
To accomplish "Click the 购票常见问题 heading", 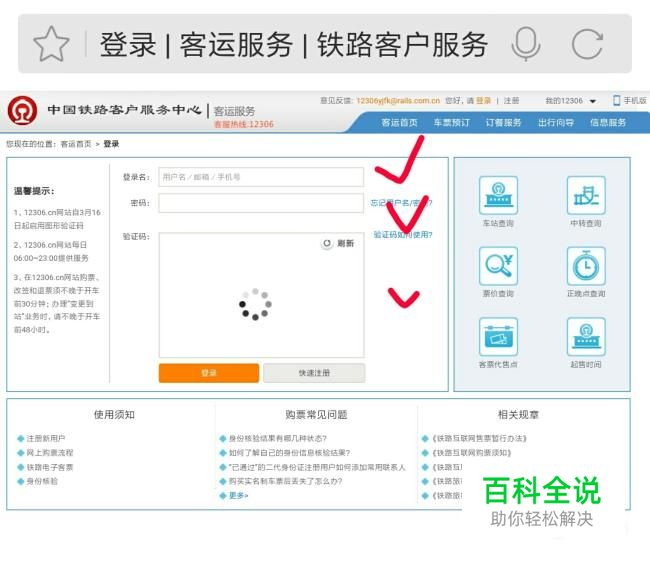I will pyautogui.click(x=316, y=414).
